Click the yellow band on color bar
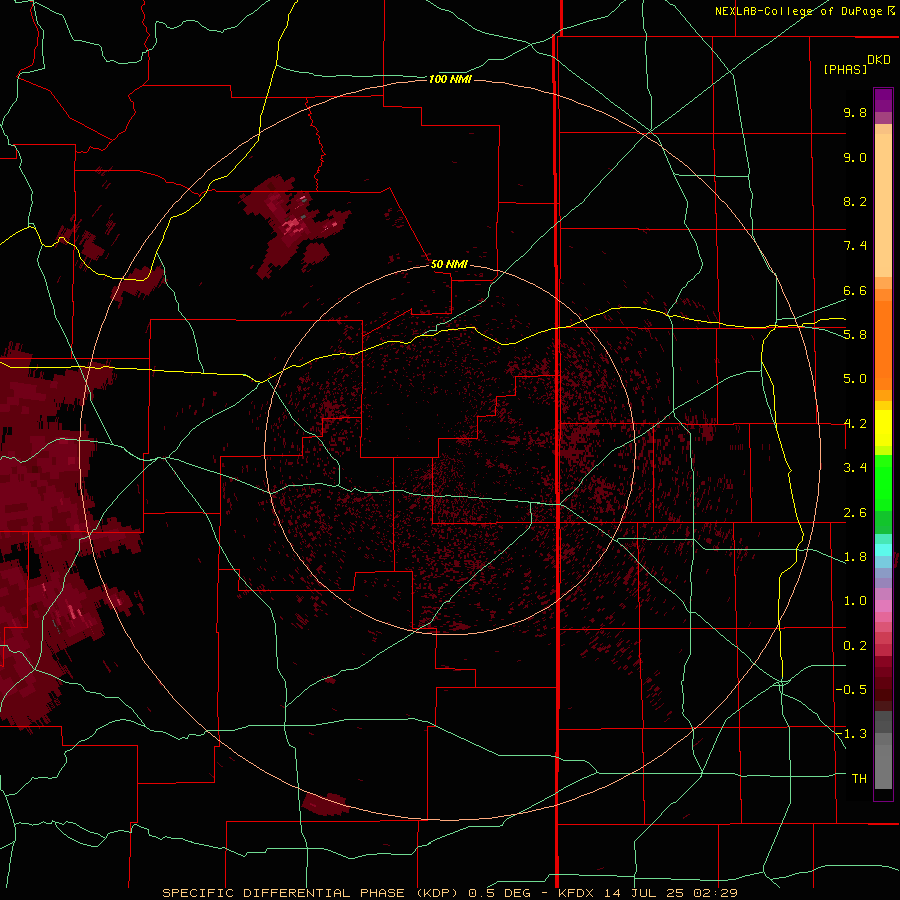900x900 pixels. (883, 428)
